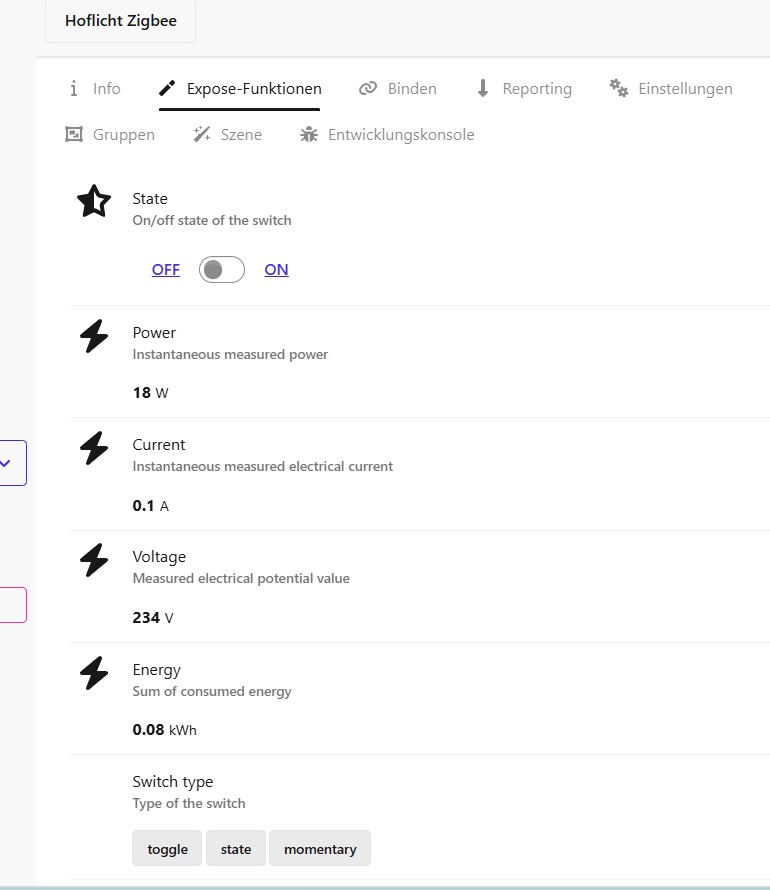Screen dimensions: 770x890
Task: Click the Hoflicht Zigbee device button
Action: point(120,21)
